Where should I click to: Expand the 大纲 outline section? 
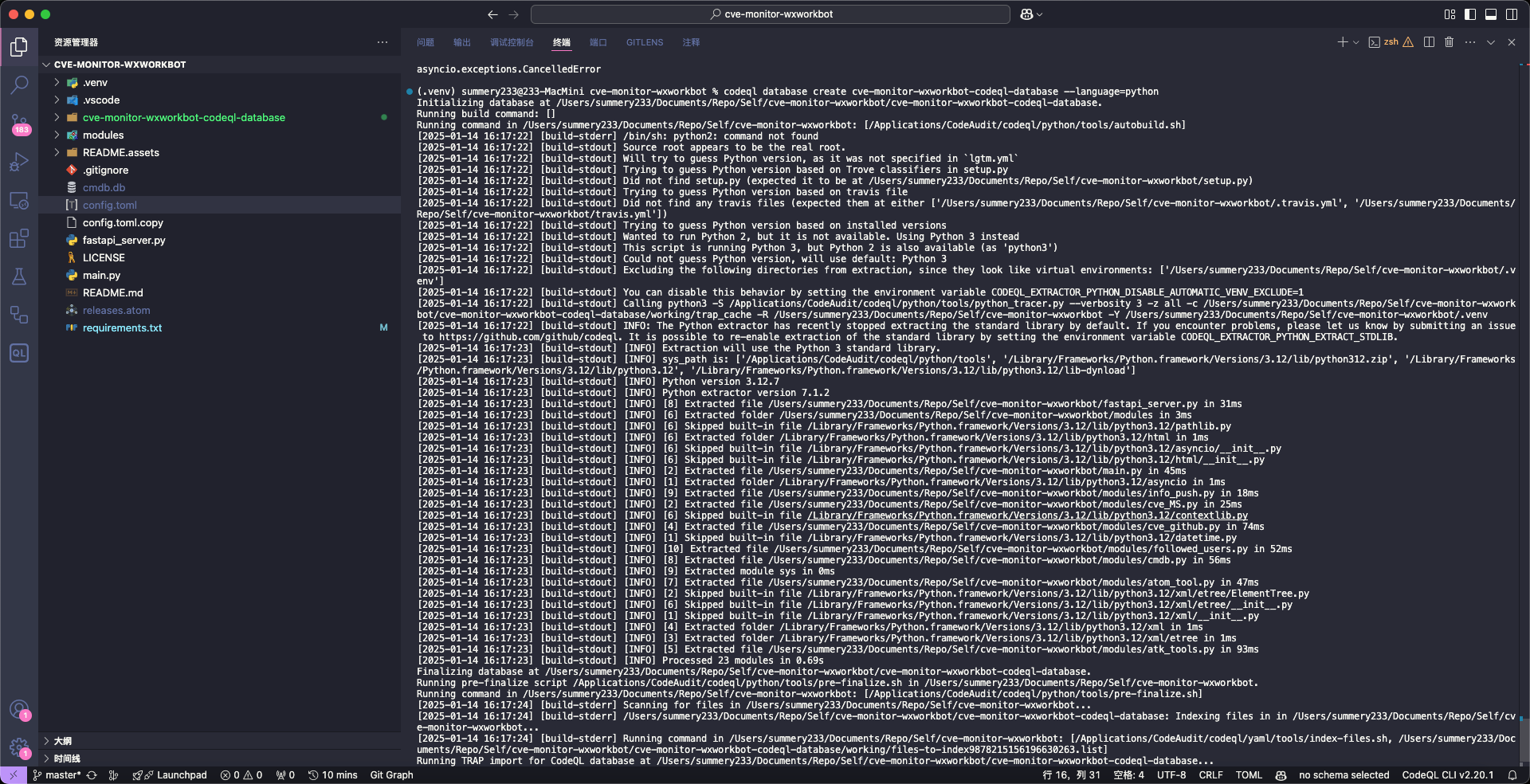[63, 741]
